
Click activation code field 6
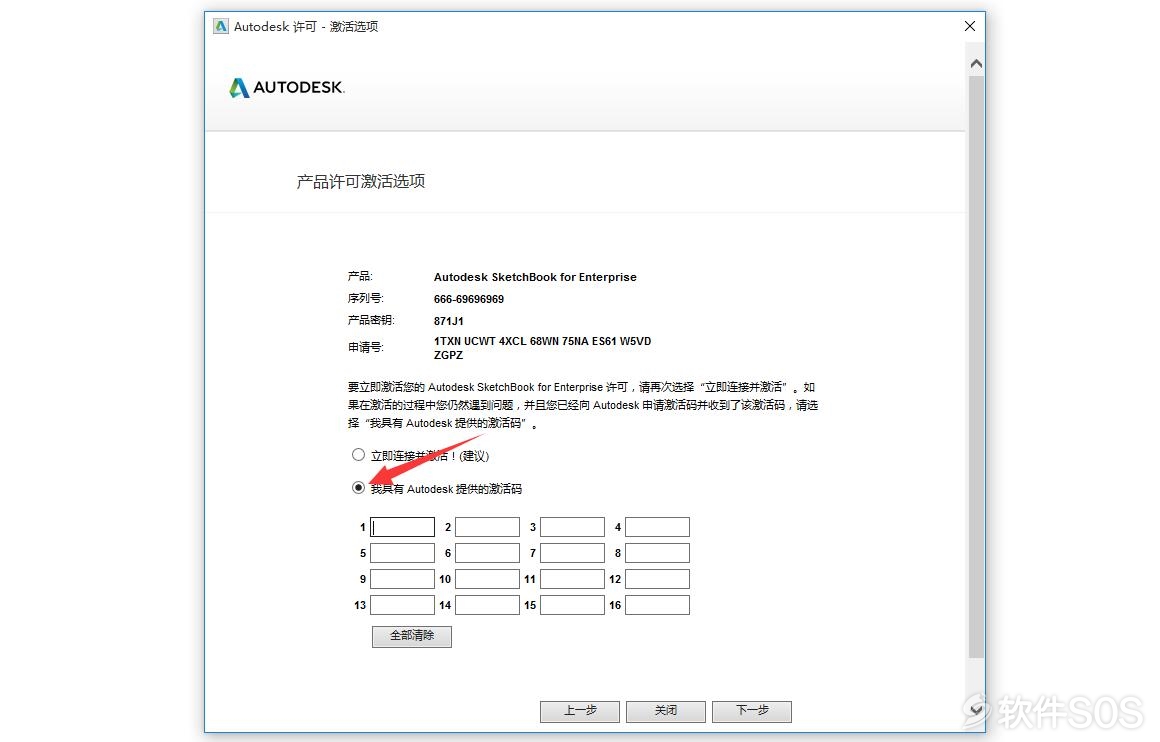[488, 553]
